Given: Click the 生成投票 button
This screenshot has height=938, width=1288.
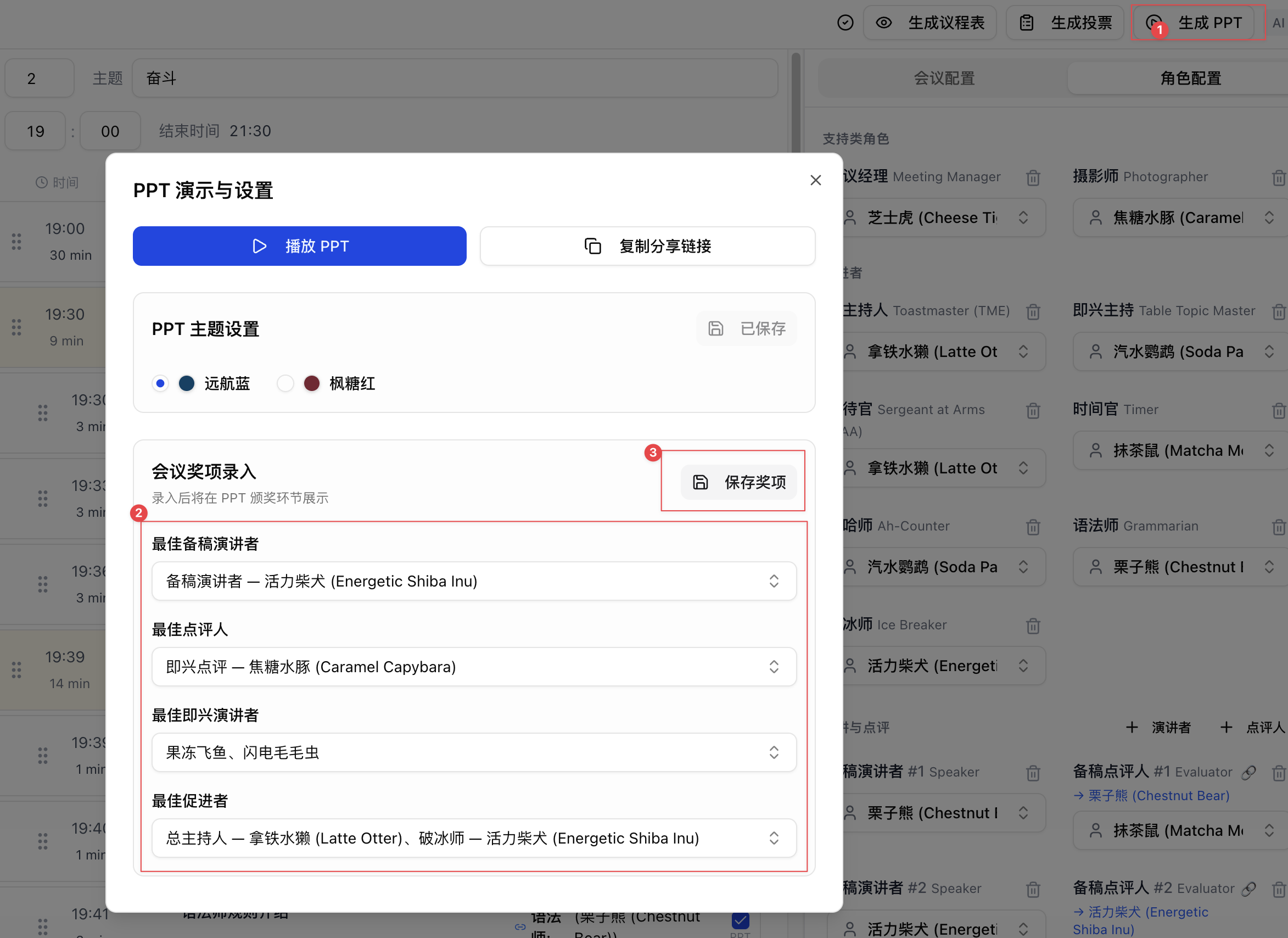Looking at the screenshot, I should click(x=1065, y=23).
